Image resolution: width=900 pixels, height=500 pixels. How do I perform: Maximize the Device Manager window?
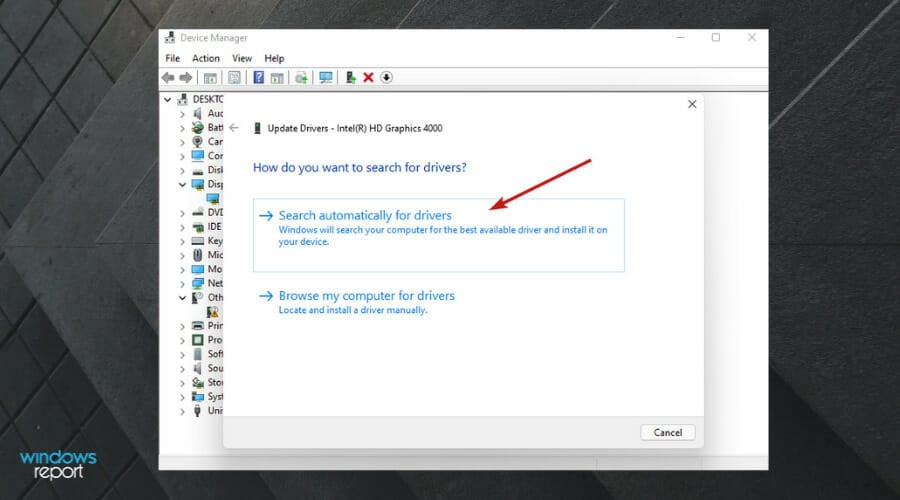716,37
